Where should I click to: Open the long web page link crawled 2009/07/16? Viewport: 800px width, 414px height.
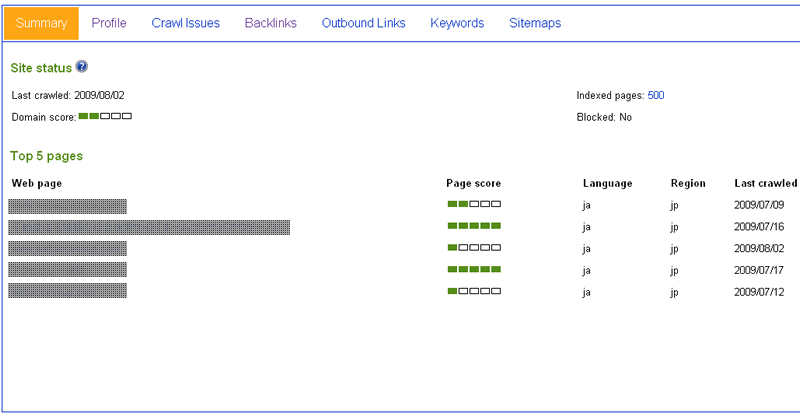coord(149,228)
